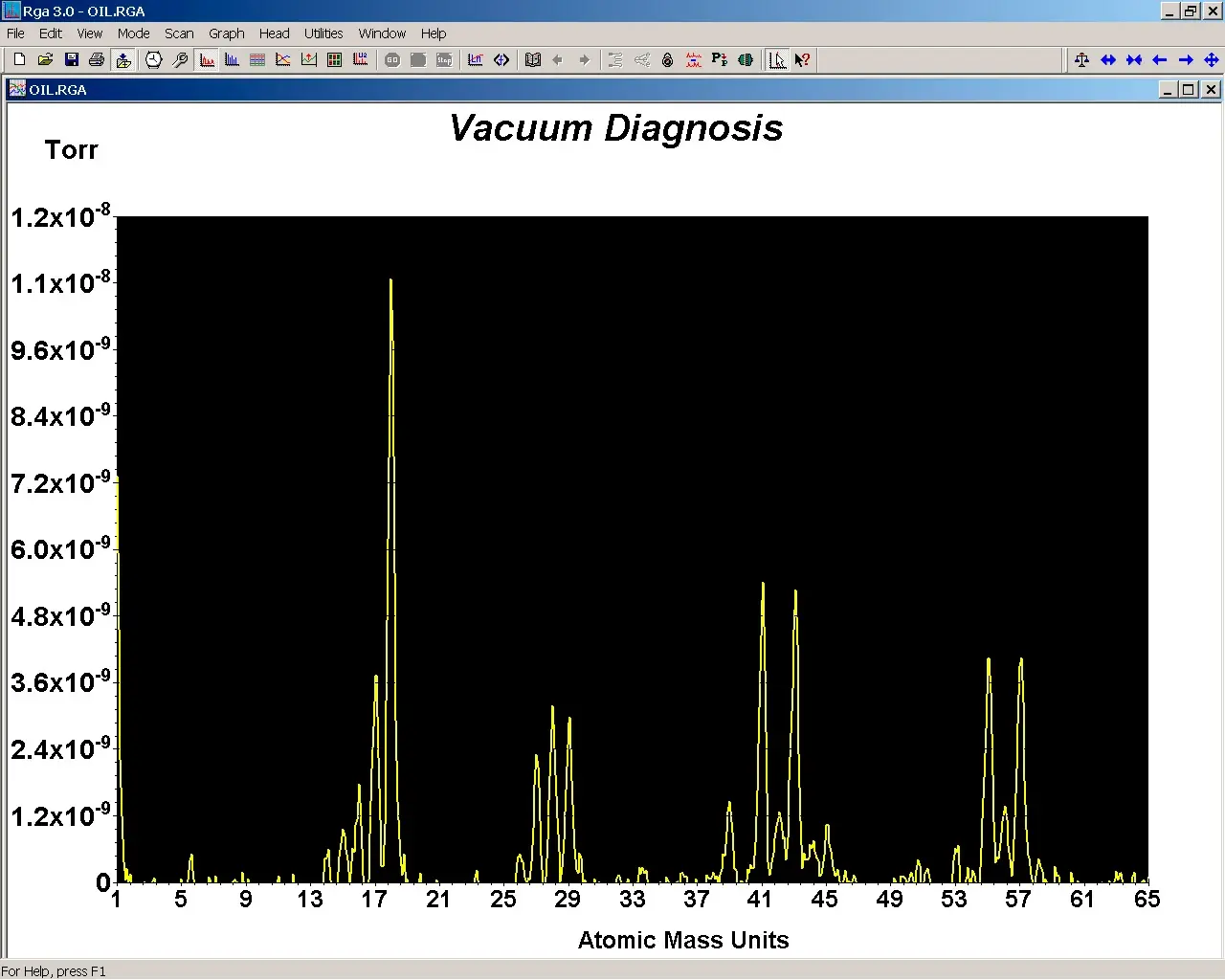Open a file with the folder icon

[45, 60]
